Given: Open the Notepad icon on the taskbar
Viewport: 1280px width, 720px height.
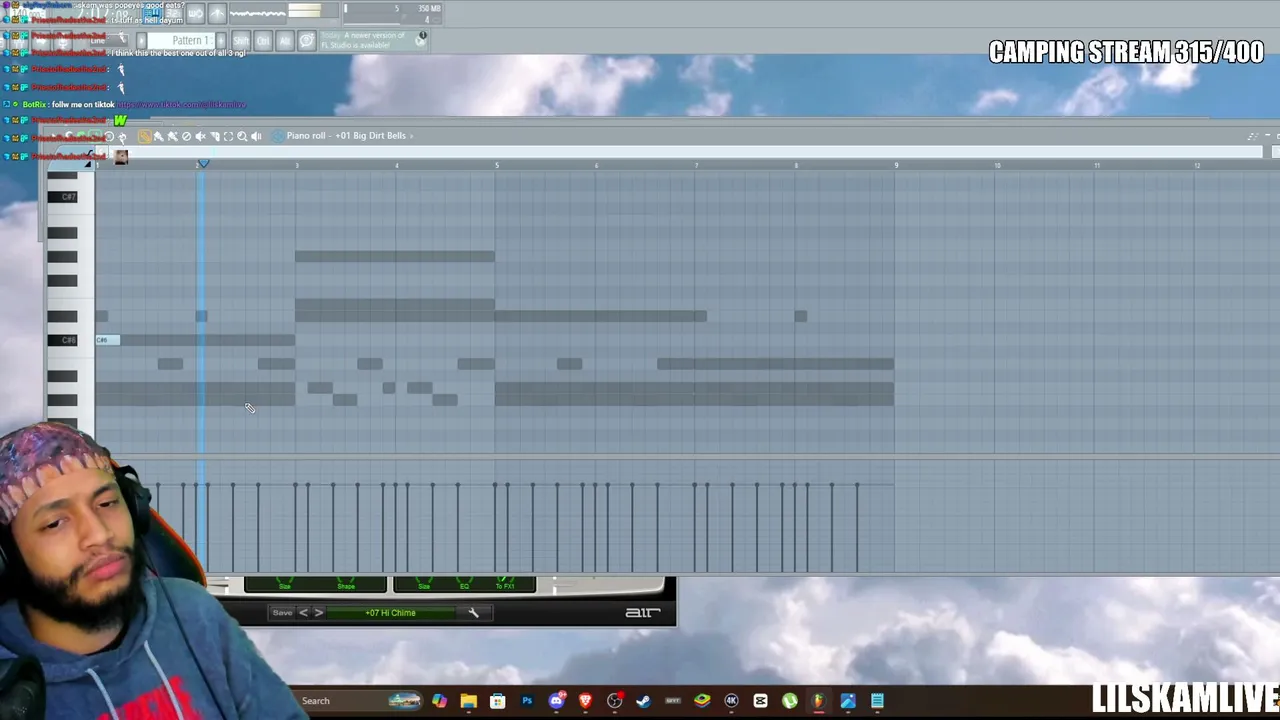Looking at the screenshot, I should point(877,701).
